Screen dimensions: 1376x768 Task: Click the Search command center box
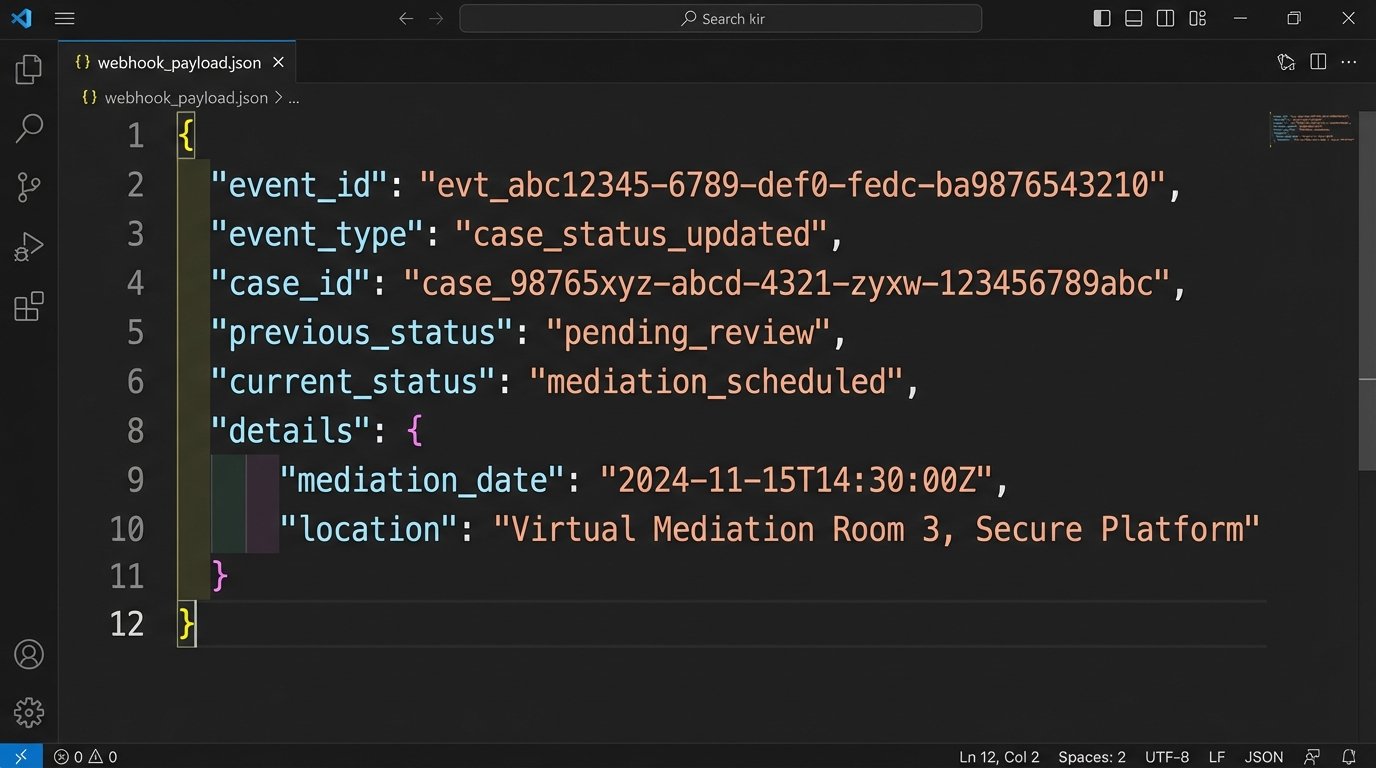point(720,18)
